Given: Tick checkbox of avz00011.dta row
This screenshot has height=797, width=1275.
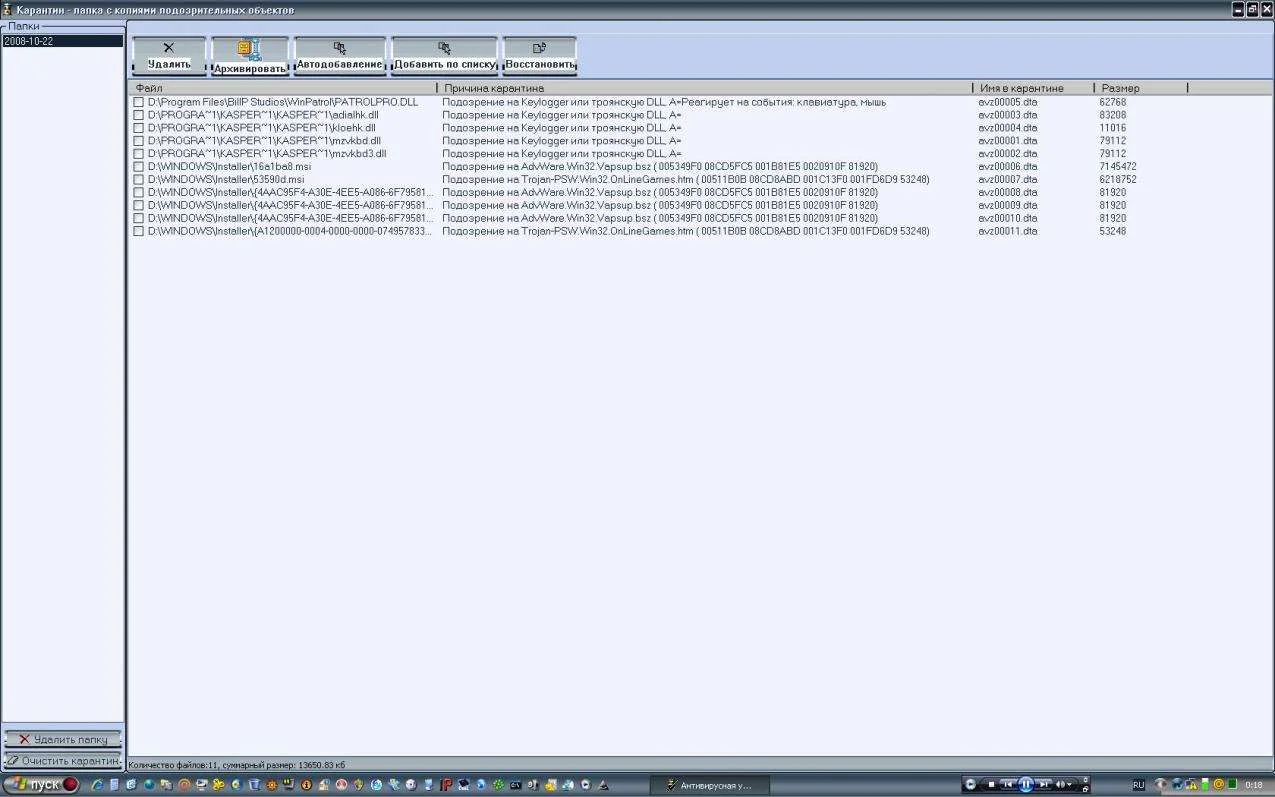Looking at the screenshot, I should pos(139,231).
